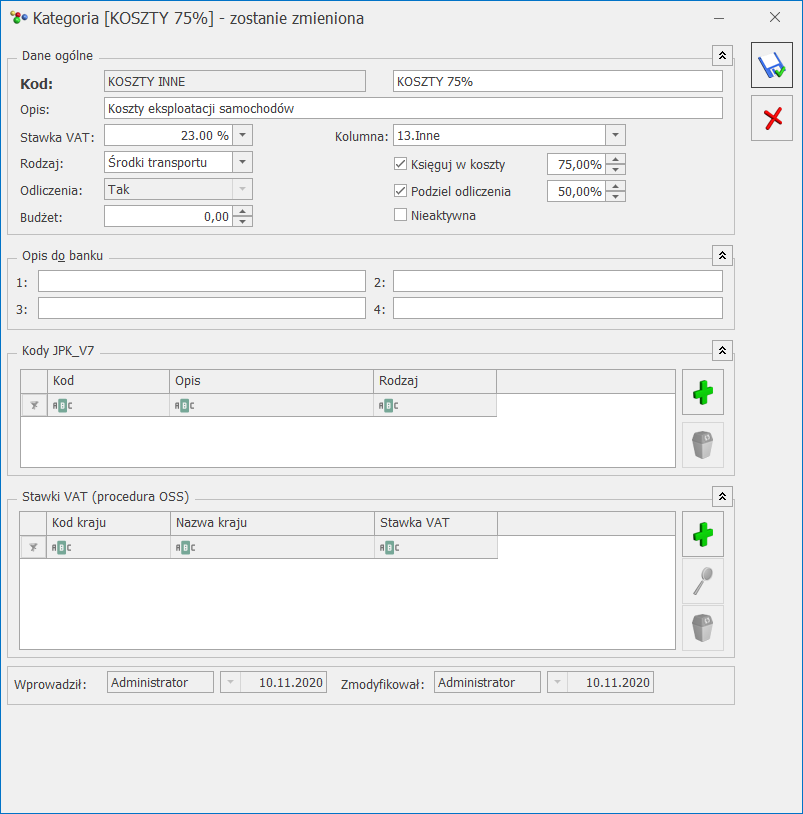This screenshot has width=803, height=814.
Task: Click the Stawka VAT filter cell in OSS table
Action: point(436,547)
